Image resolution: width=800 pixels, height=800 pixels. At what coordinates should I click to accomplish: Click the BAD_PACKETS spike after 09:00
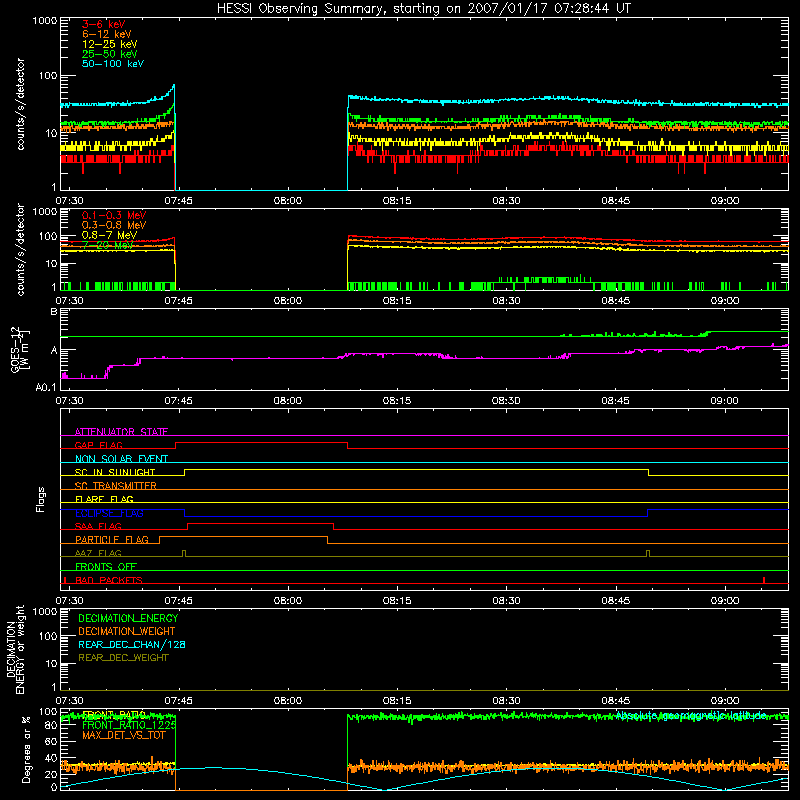point(764,580)
